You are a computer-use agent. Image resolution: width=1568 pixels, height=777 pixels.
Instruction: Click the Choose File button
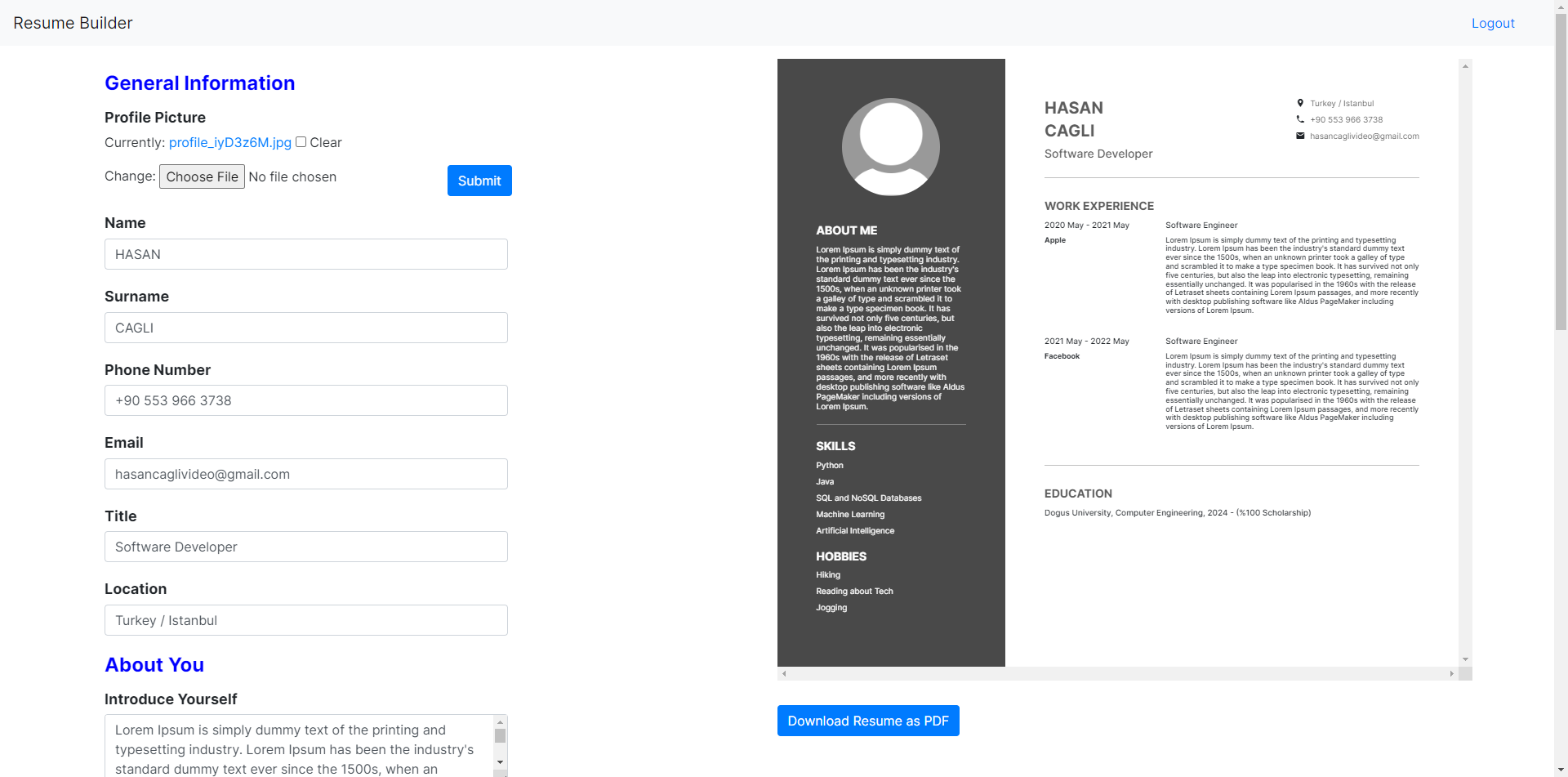click(202, 176)
